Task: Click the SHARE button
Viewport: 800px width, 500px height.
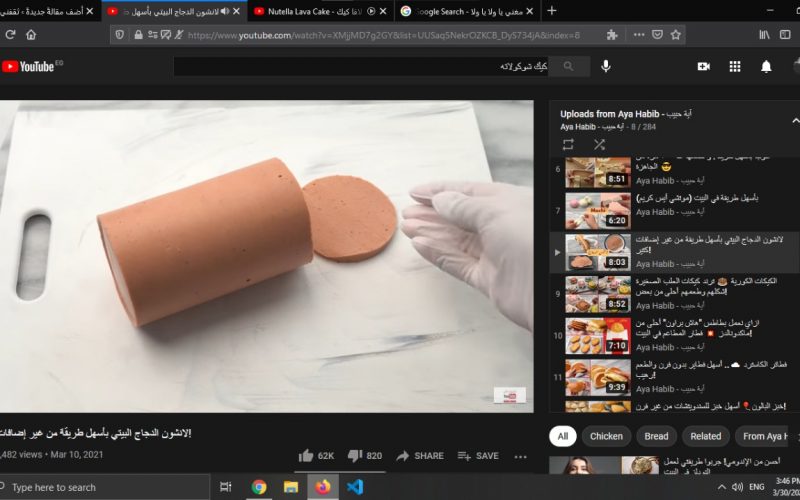Action: pos(420,456)
